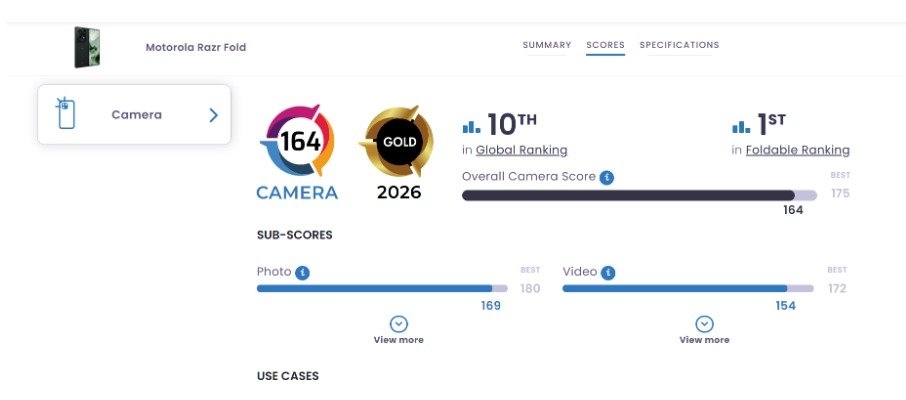Click the Photo info icon
The height and width of the screenshot is (400, 906).
(x=302, y=273)
